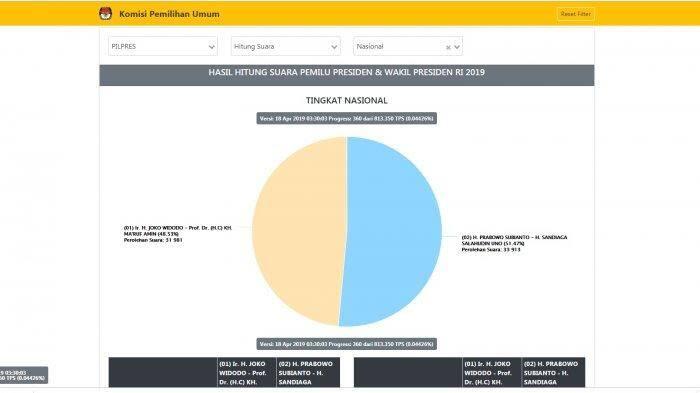
Task: Click the KPU garuda logo icon
Action: (x=105, y=14)
